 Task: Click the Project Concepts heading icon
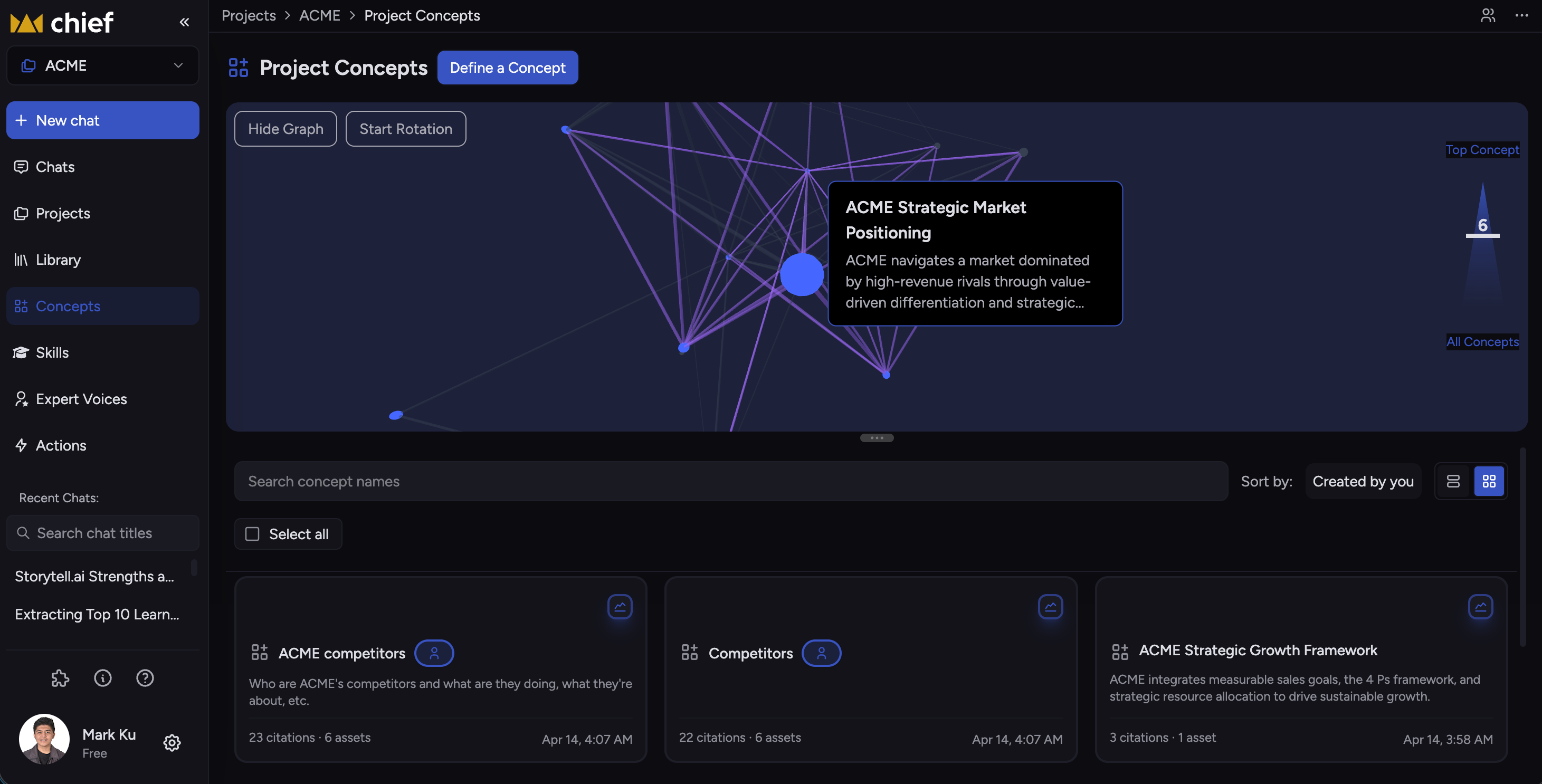238,68
